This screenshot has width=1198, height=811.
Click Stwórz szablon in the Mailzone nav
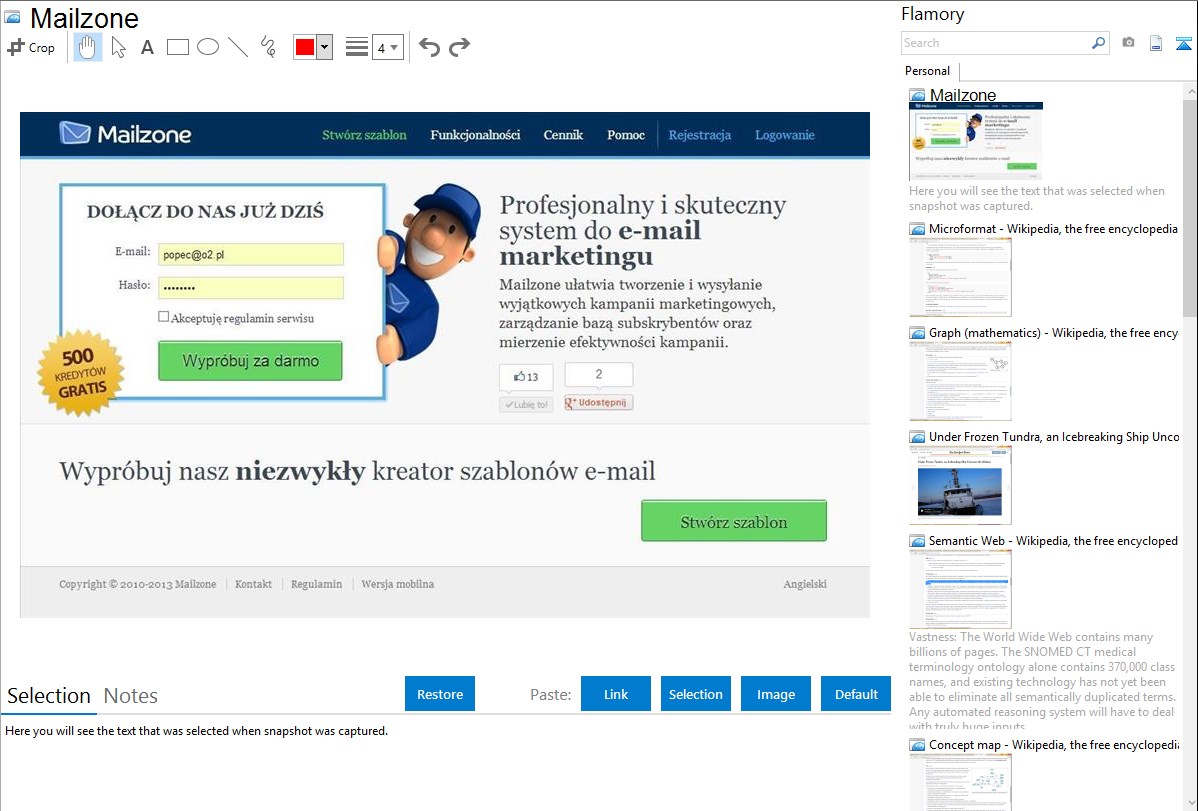point(364,135)
